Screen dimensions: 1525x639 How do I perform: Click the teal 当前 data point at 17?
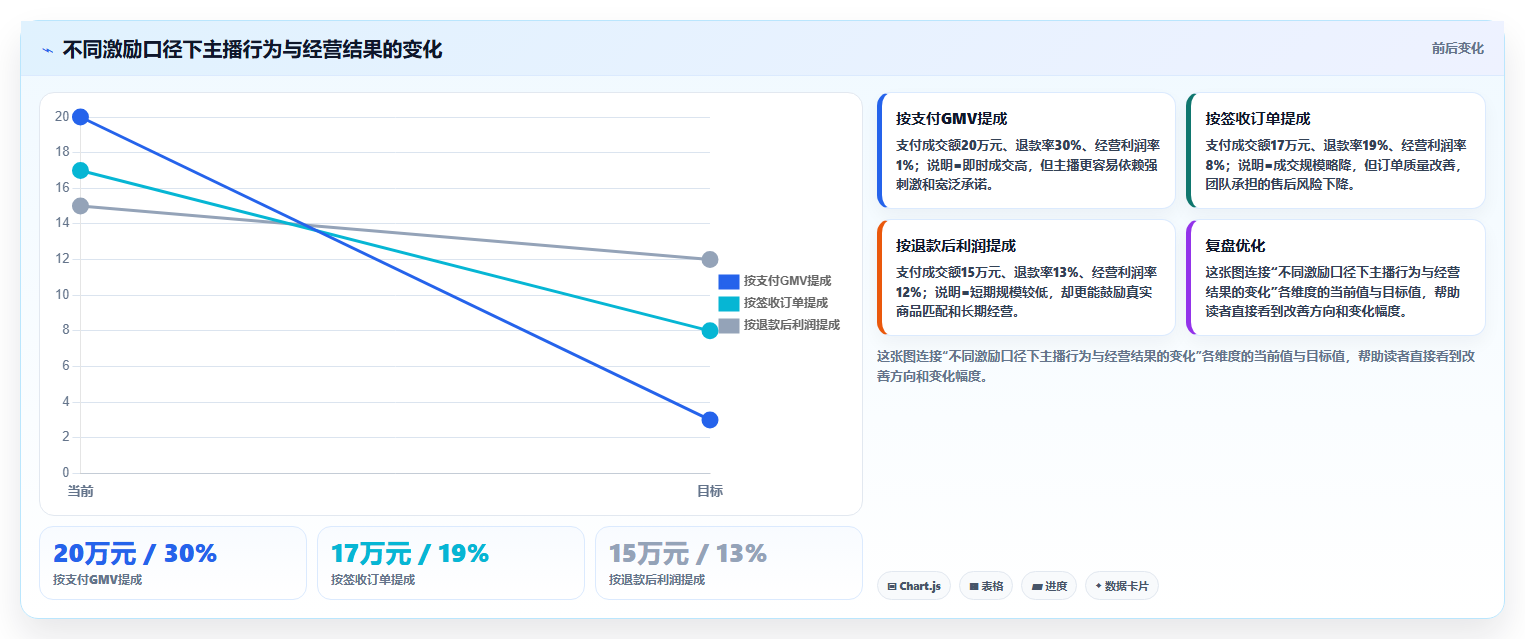pos(80,170)
